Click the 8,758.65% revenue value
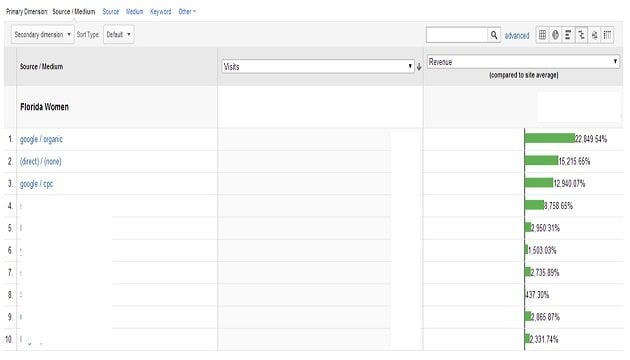630x360 pixels. tap(558, 206)
